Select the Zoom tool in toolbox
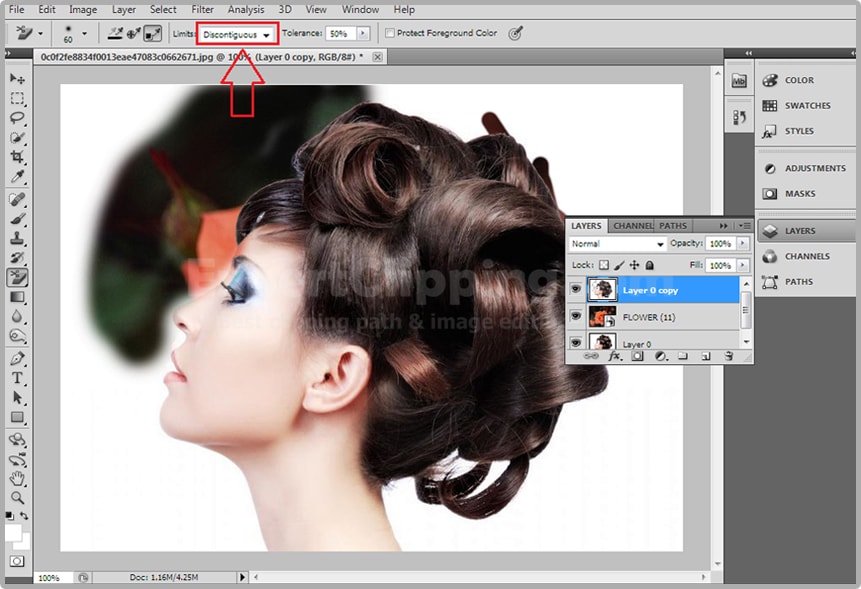861x589 pixels. (18, 497)
